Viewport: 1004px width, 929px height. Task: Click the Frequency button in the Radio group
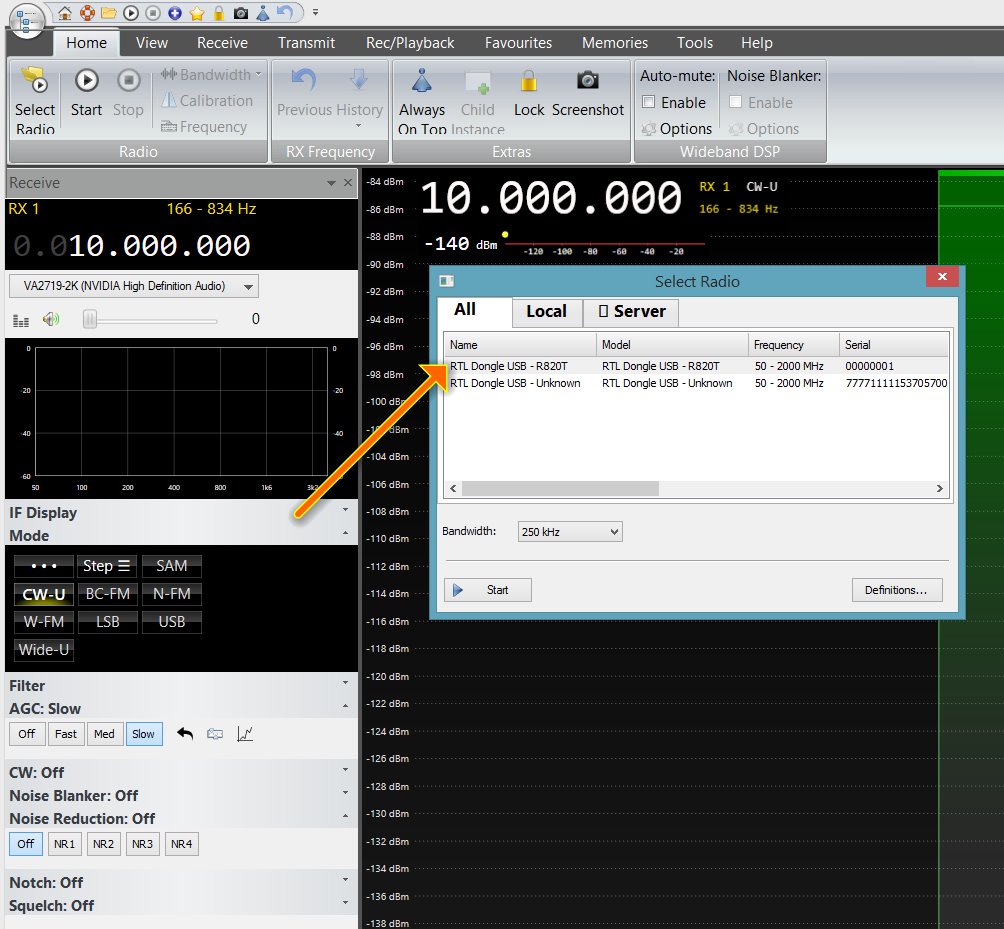(204, 127)
